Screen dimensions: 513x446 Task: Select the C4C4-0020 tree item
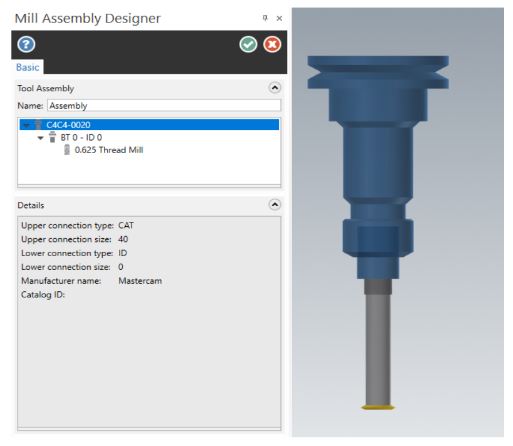pos(149,125)
